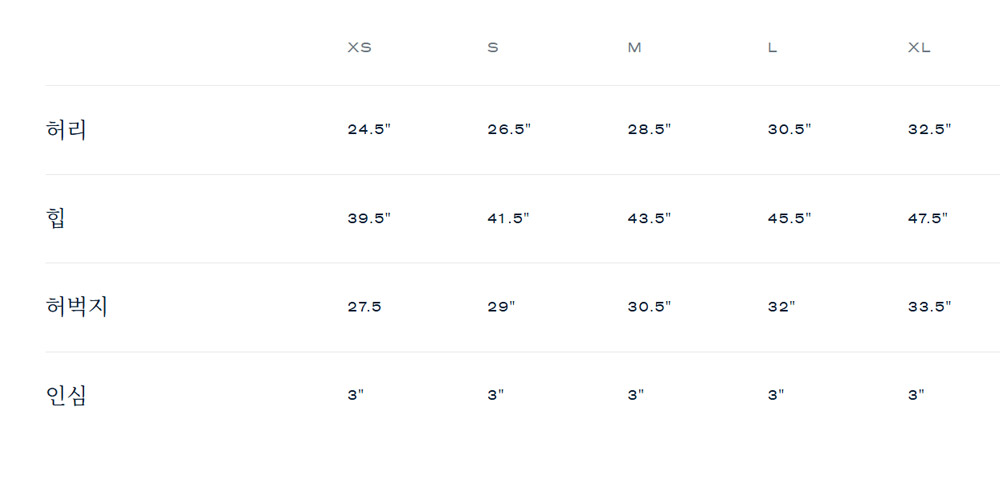Select the 허리 row label
This screenshot has width=1000, height=500.
tap(67, 130)
